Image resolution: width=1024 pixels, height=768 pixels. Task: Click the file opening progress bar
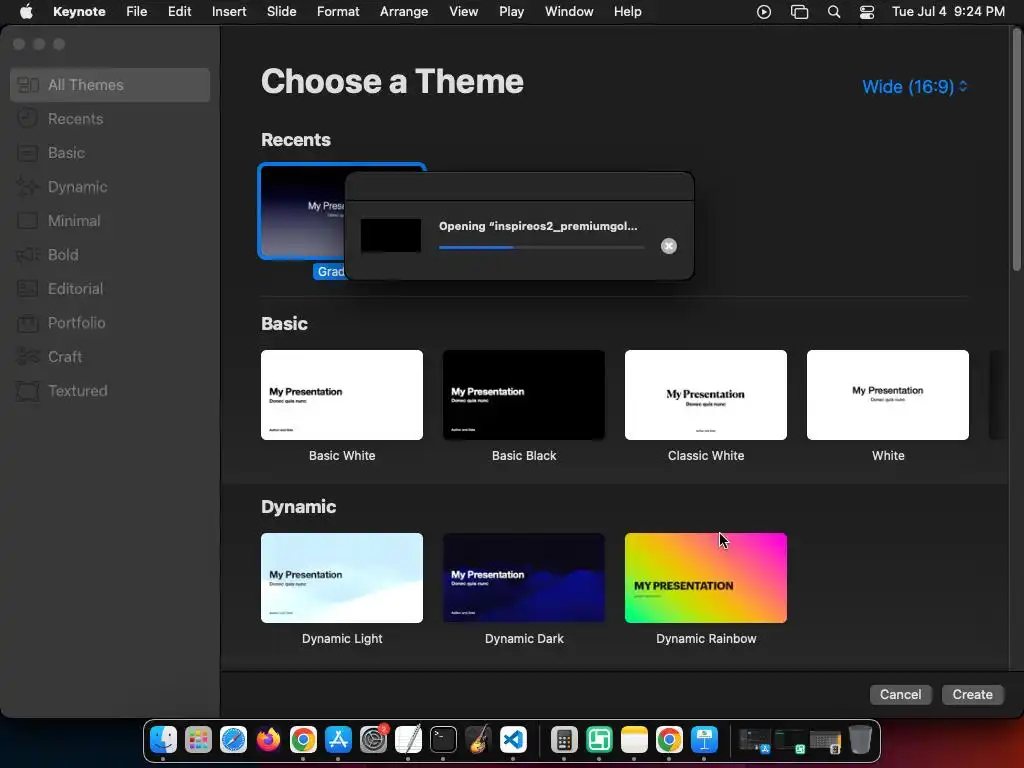click(x=541, y=248)
